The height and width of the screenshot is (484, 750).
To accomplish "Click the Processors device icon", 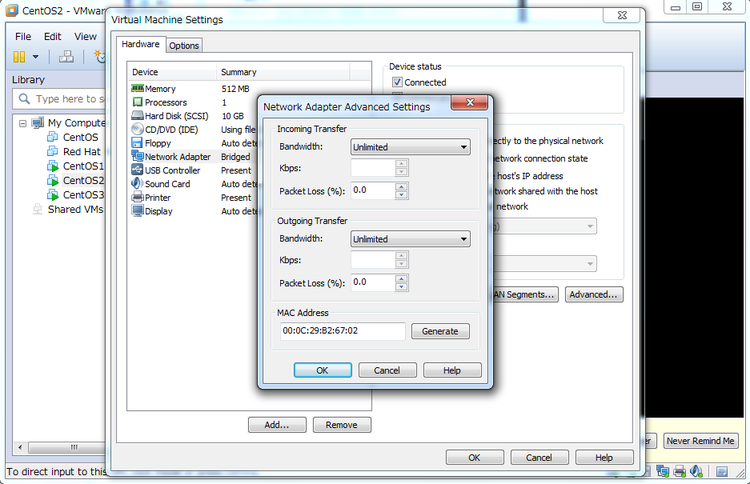I will [x=137, y=102].
